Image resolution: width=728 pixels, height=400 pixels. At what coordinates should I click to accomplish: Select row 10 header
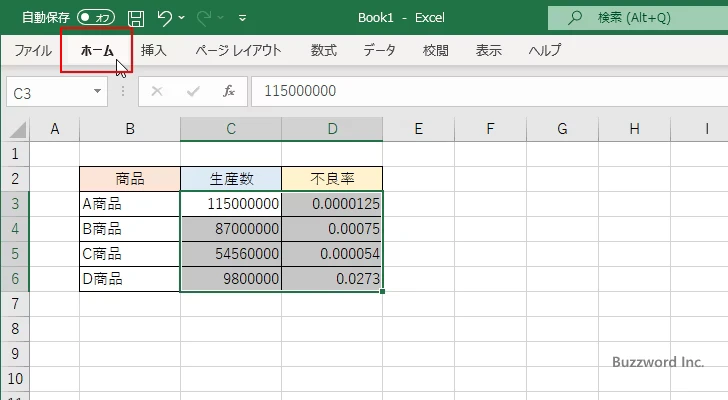(x=15, y=379)
